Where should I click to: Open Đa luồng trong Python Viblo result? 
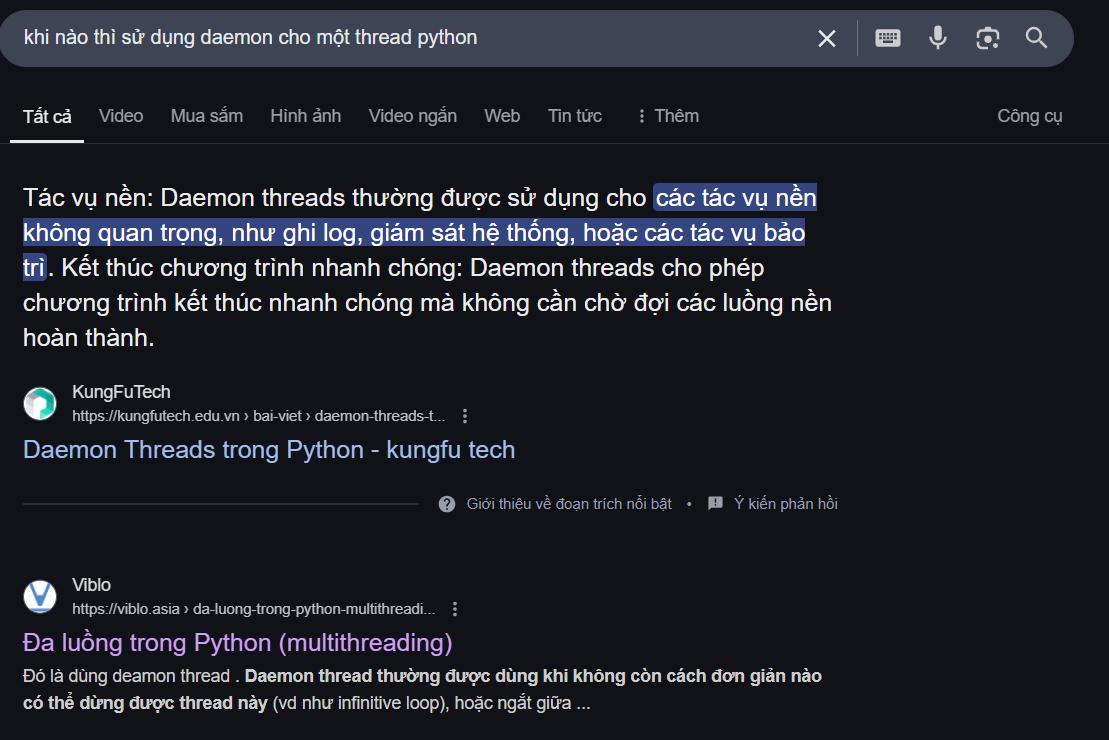tap(237, 642)
